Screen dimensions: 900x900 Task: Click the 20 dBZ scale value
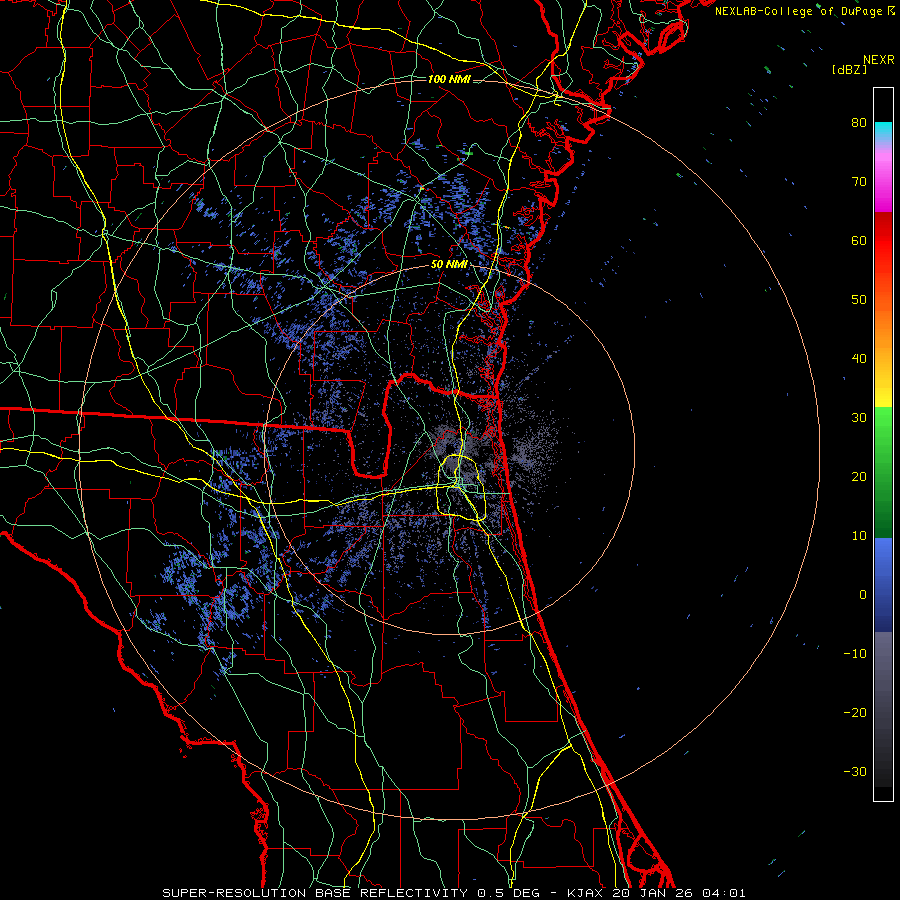(x=859, y=476)
